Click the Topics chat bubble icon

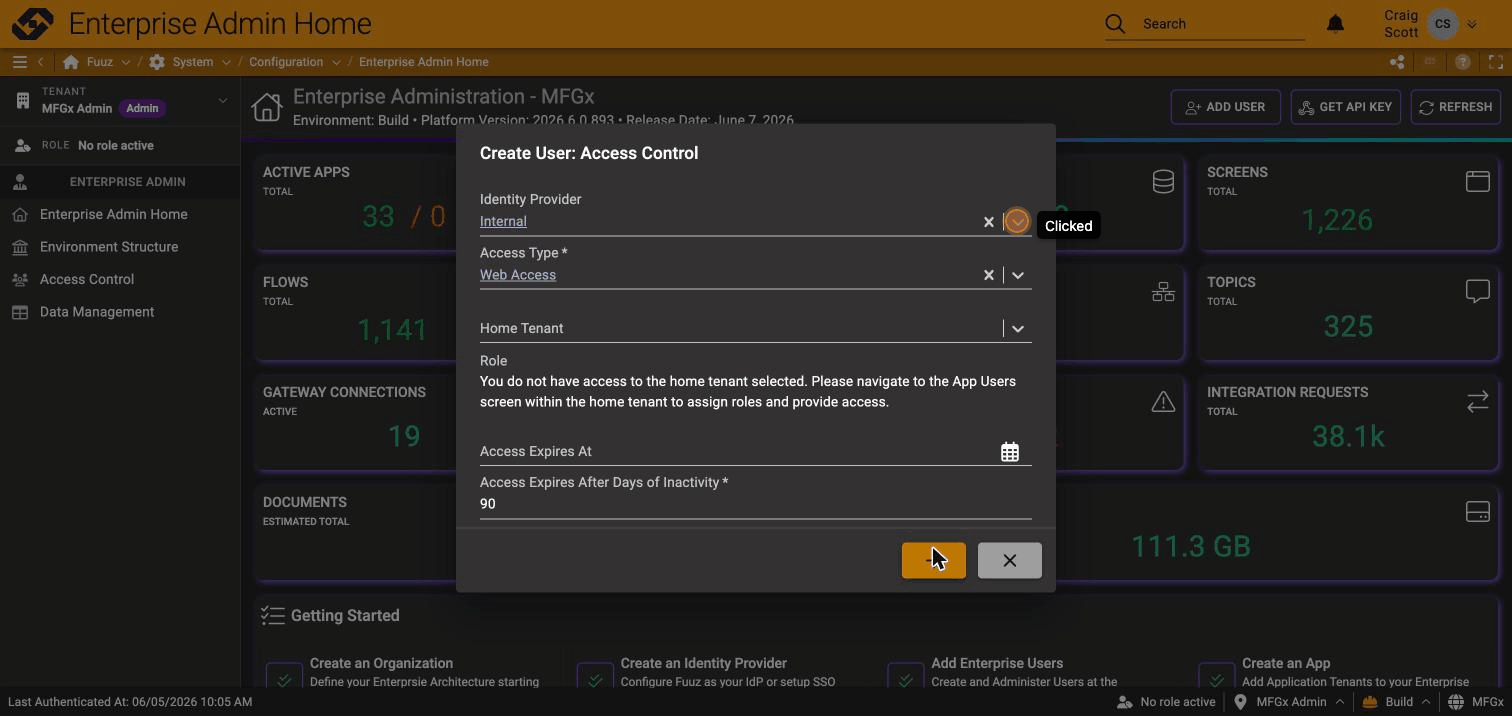coord(1477,291)
